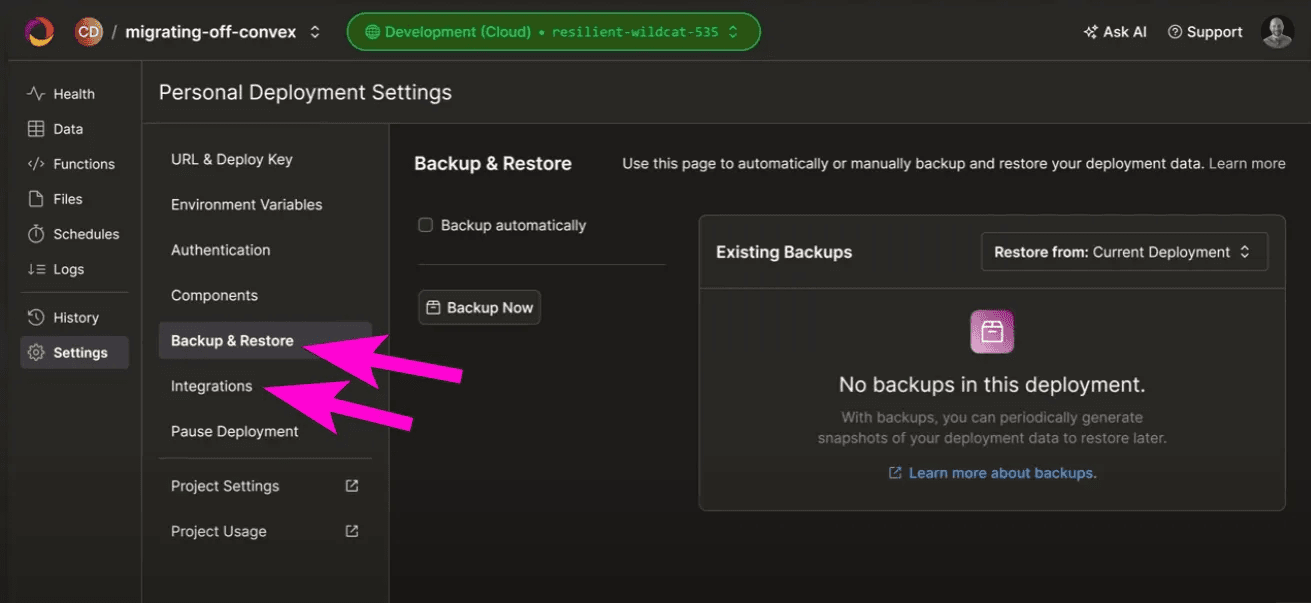Enable the Backup automatically checkbox
The width and height of the screenshot is (1311, 603).
coord(425,225)
